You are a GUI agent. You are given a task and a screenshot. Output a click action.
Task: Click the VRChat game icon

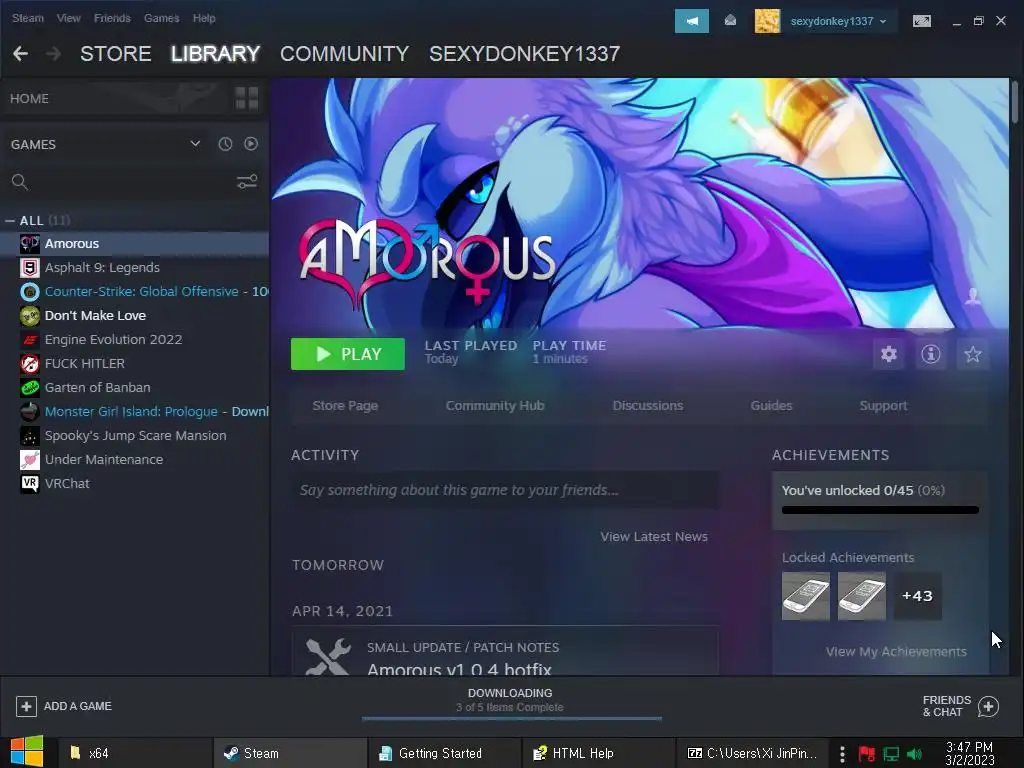(29, 484)
